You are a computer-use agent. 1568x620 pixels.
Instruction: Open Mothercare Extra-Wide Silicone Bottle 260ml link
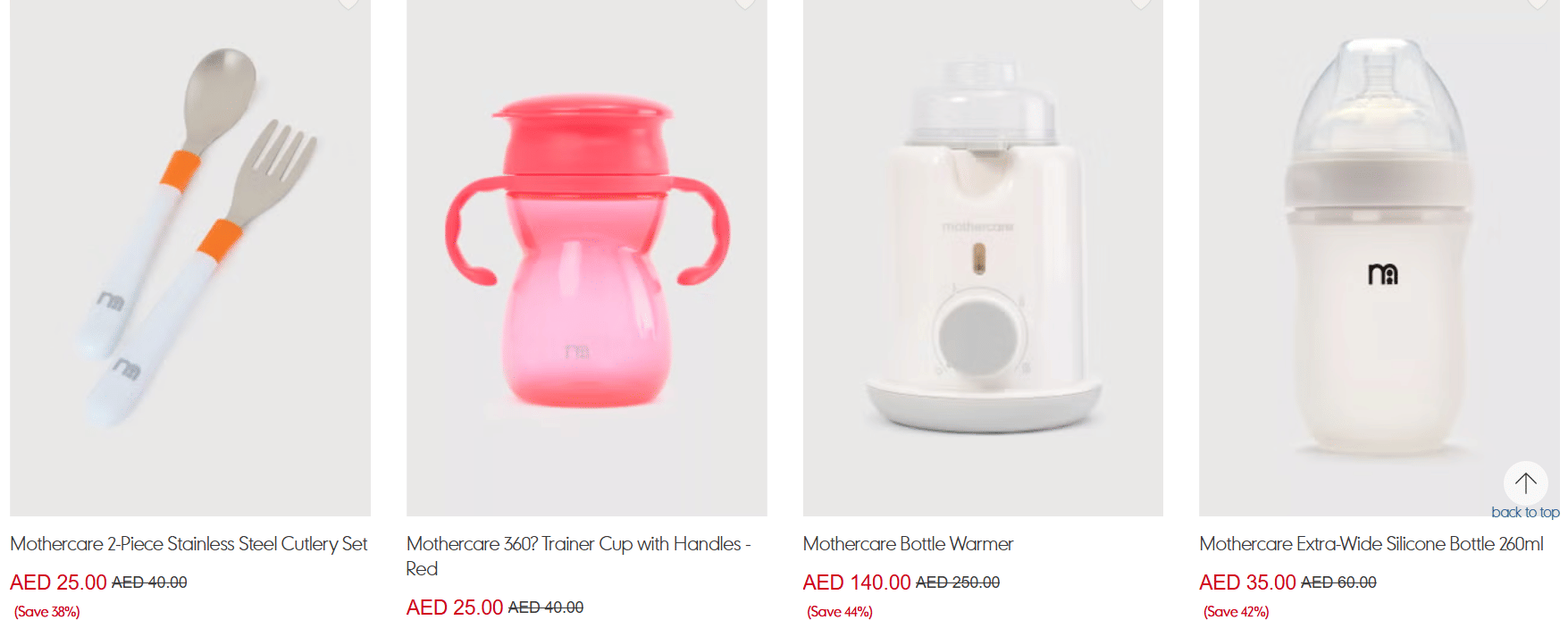click(x=1371, y=543)
